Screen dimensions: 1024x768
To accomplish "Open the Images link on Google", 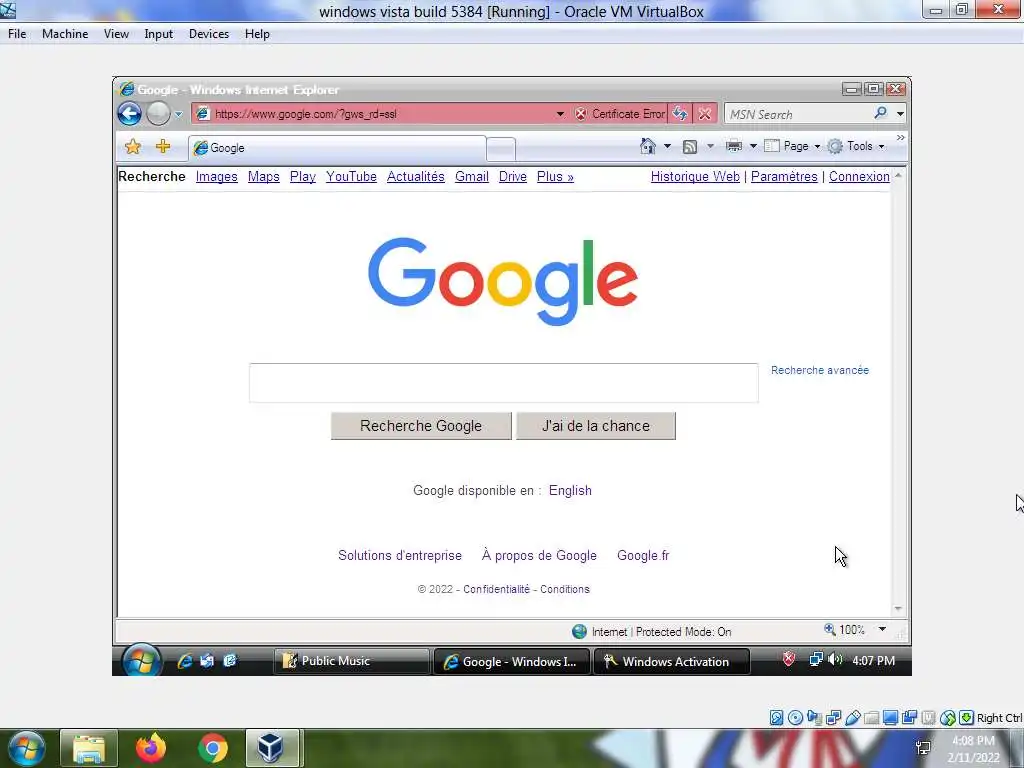I will pos(216,177).
